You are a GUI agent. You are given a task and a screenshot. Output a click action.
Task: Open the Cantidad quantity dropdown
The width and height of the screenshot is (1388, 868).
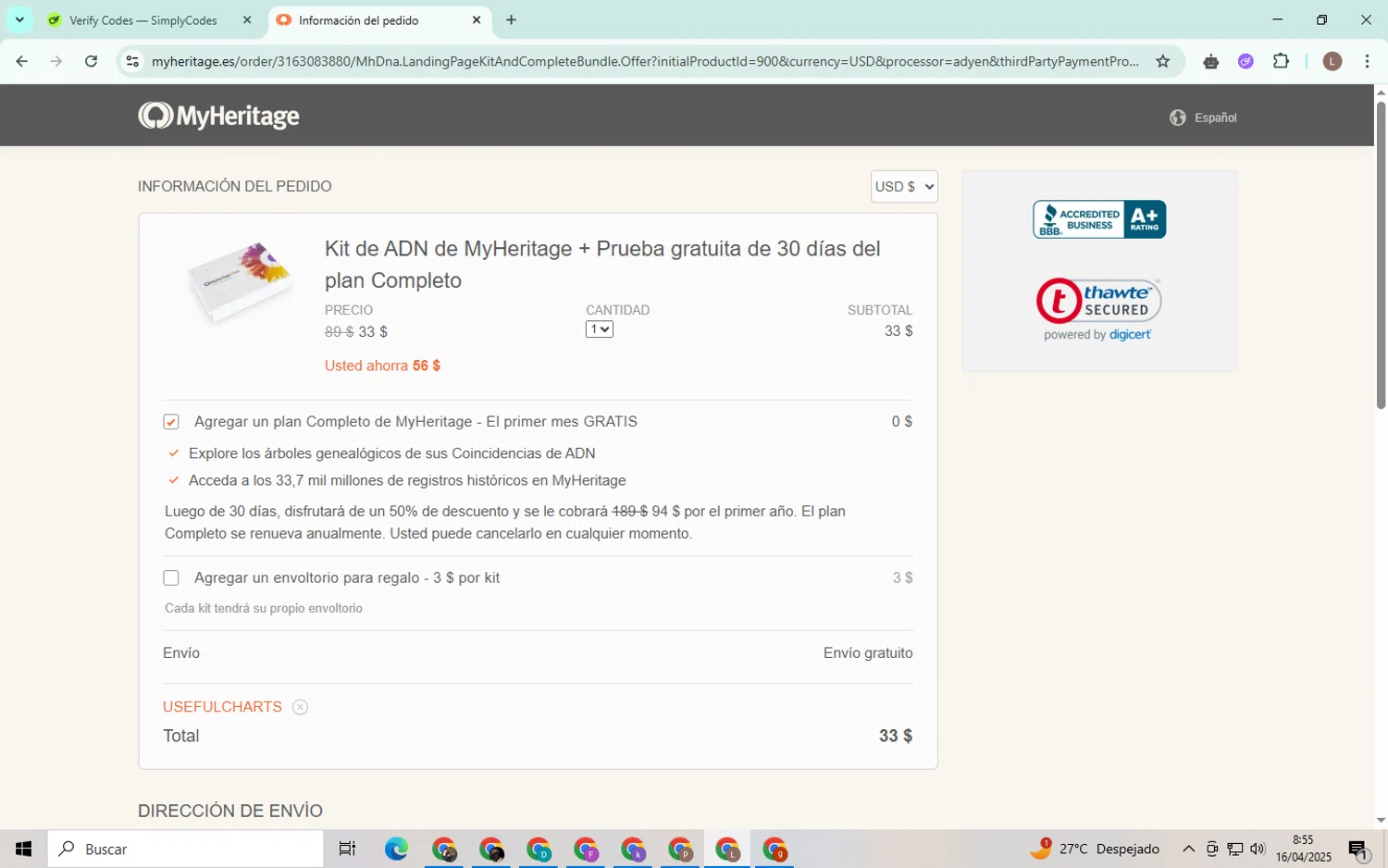pos(600,329)
